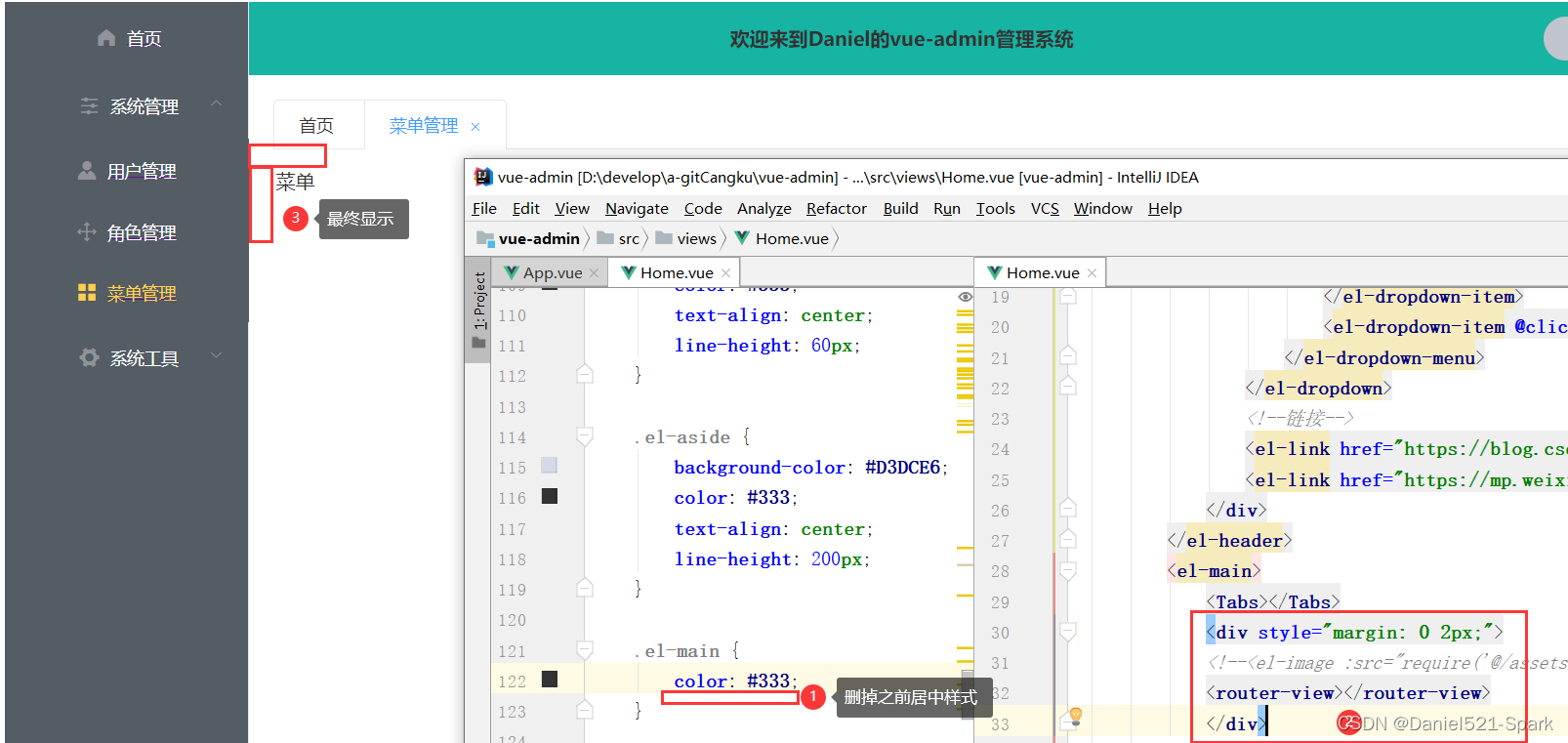Click the Home.vue breadcrumb
This screenshot has height=743, width=1568.
(x=782, y=238)
